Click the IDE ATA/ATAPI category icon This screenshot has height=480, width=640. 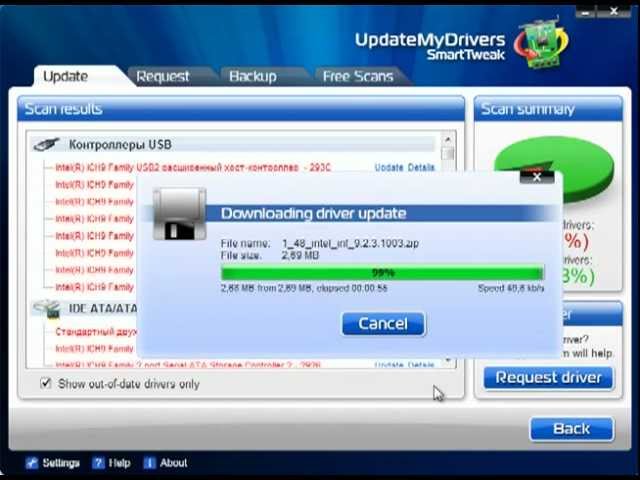47,309
